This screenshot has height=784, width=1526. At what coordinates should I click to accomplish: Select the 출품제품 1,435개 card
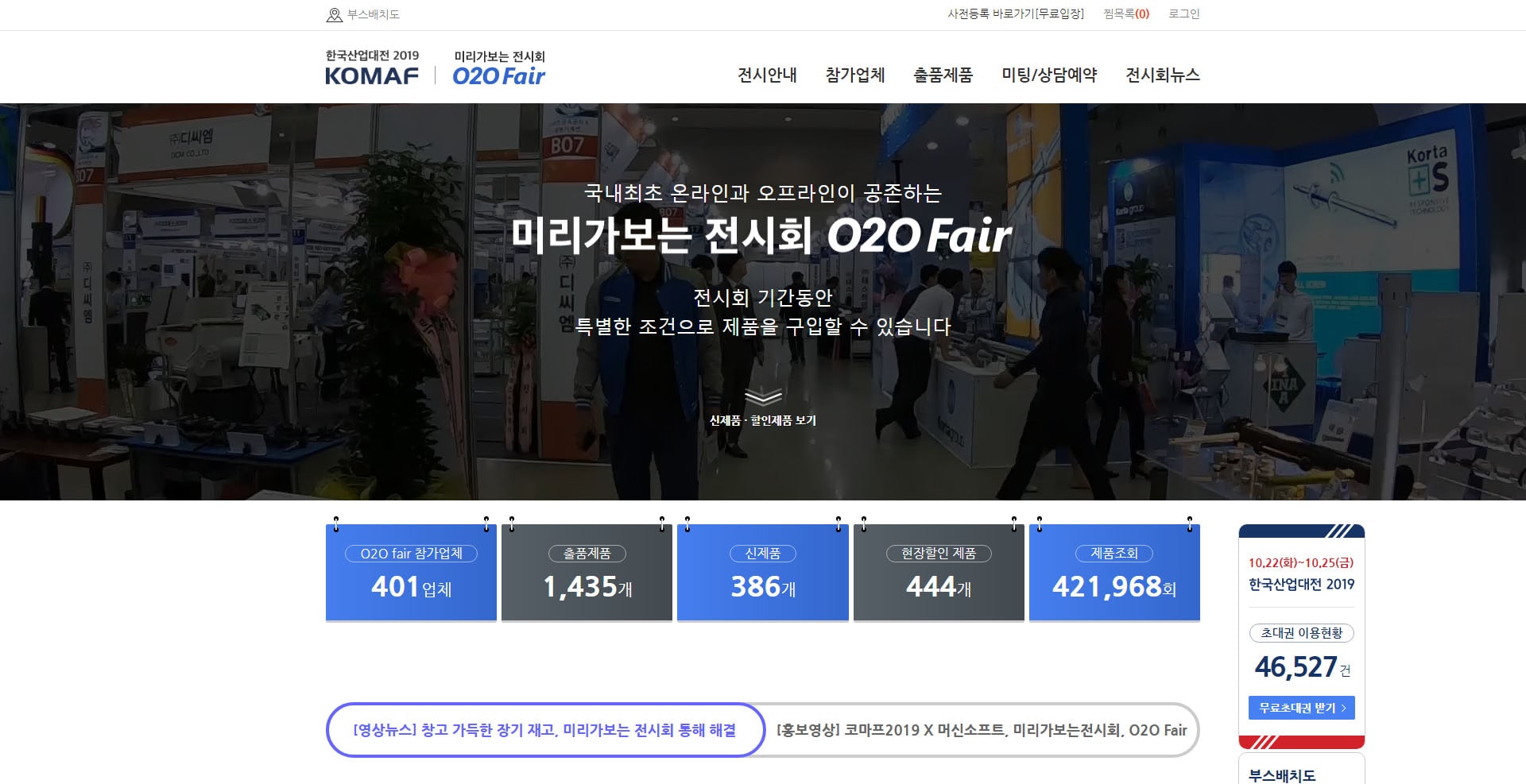pos(587,572)
